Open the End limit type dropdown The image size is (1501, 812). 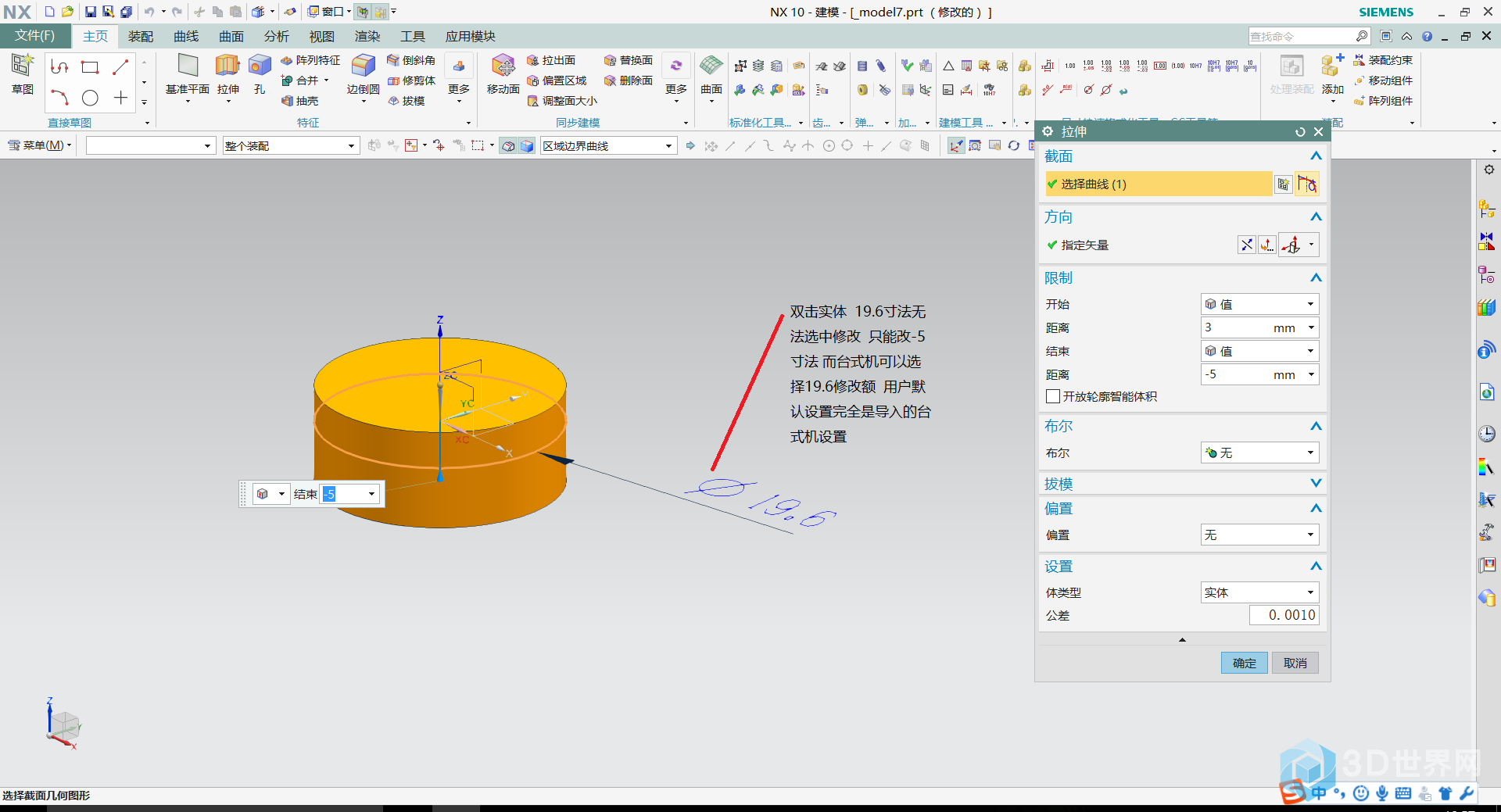(x=1259, y=351)
